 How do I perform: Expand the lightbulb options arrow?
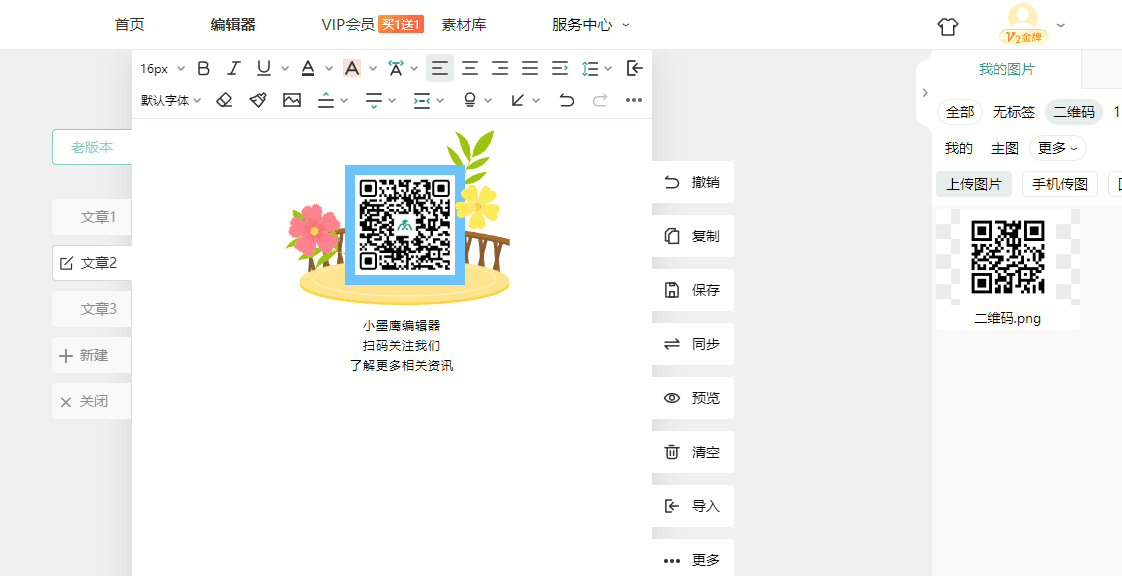coord(488,100)
